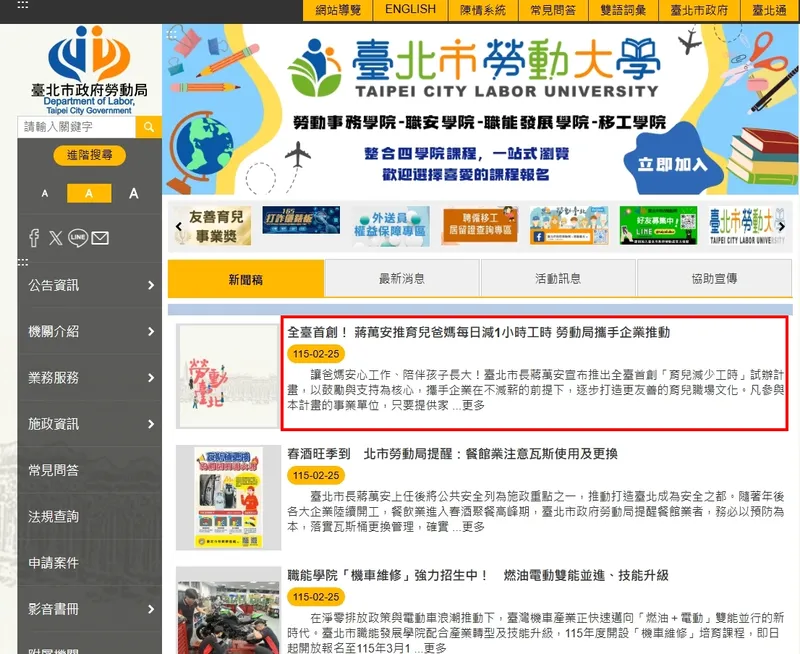Click the email envelope share icon
The height and width of the screenshot is (654, 800).
(100, 238)
